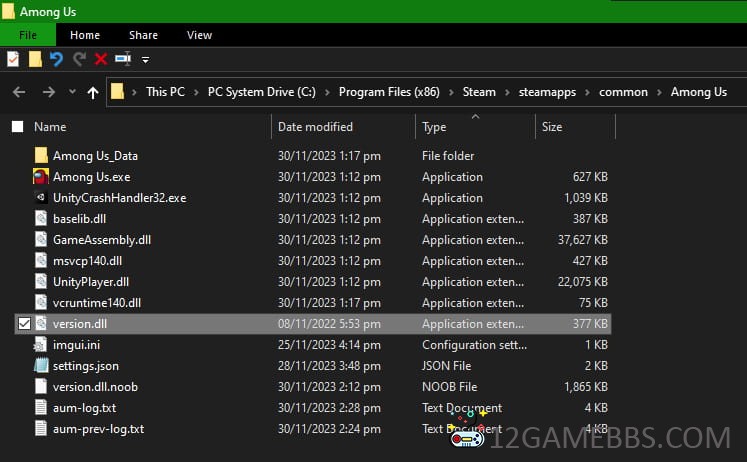
Task: Sort by the Type column header
Action: click(x=434, y=127)
